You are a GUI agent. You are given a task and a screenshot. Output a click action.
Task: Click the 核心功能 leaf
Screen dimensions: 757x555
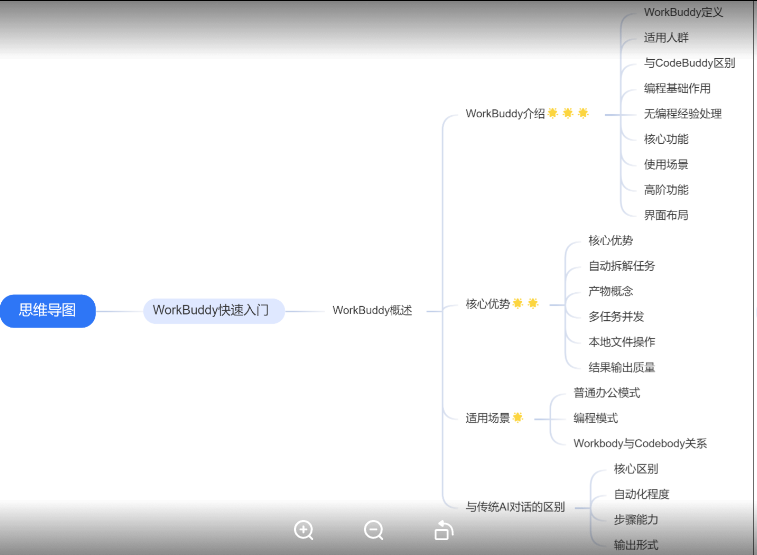click(x=666, y=139)
